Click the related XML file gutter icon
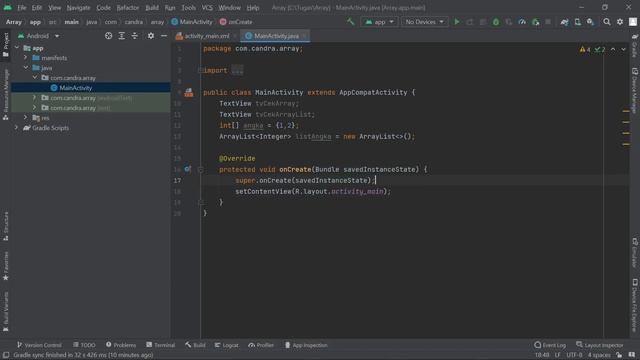The image size is (640, 360). (189, 93)
